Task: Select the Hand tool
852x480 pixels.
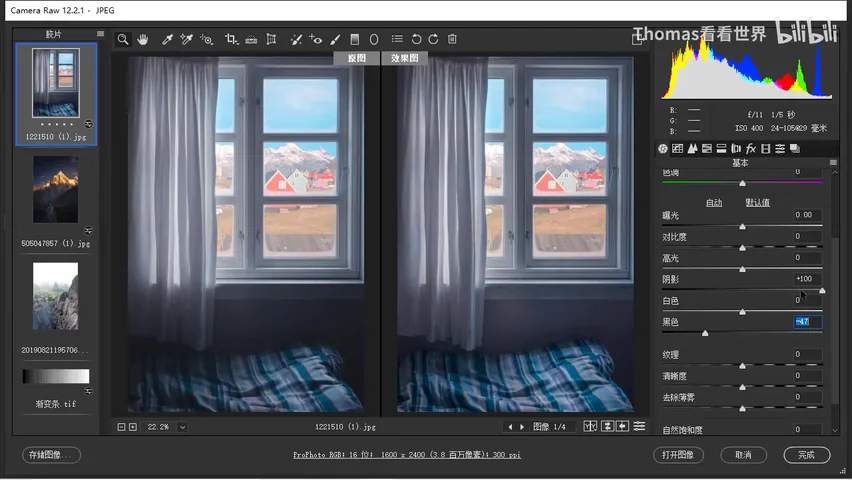Action: [142, 39]
